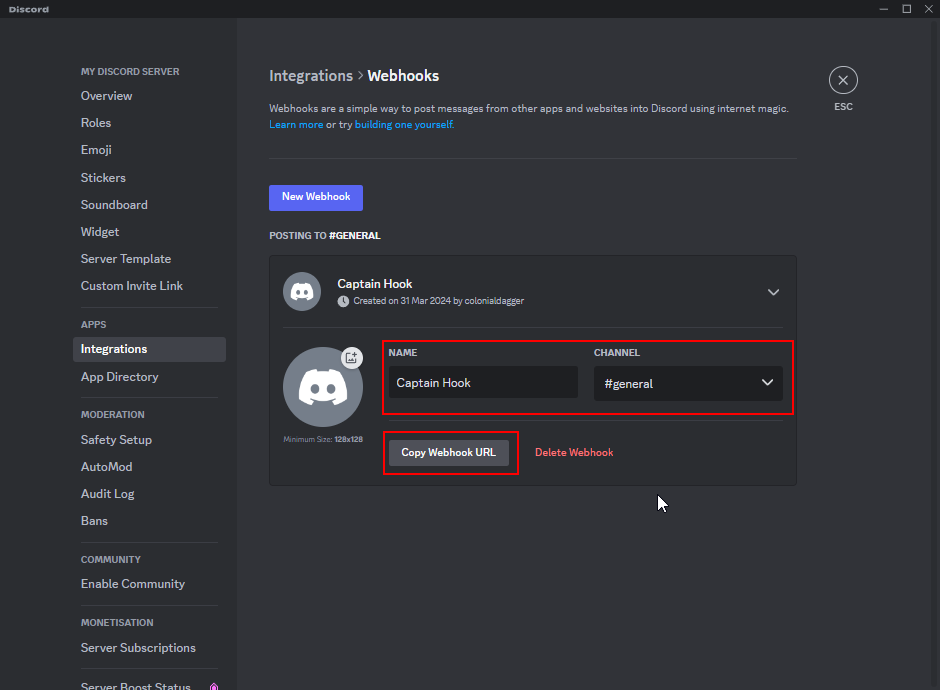Click the Name field containing Captain Hook
Screen dimensions: 940x690
tap(483, 382)
